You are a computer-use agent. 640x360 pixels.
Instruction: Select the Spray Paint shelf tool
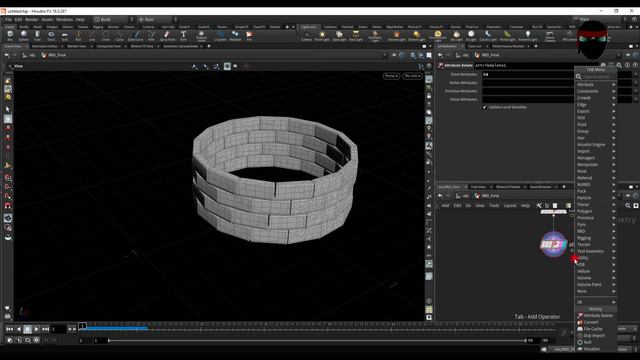167,36
